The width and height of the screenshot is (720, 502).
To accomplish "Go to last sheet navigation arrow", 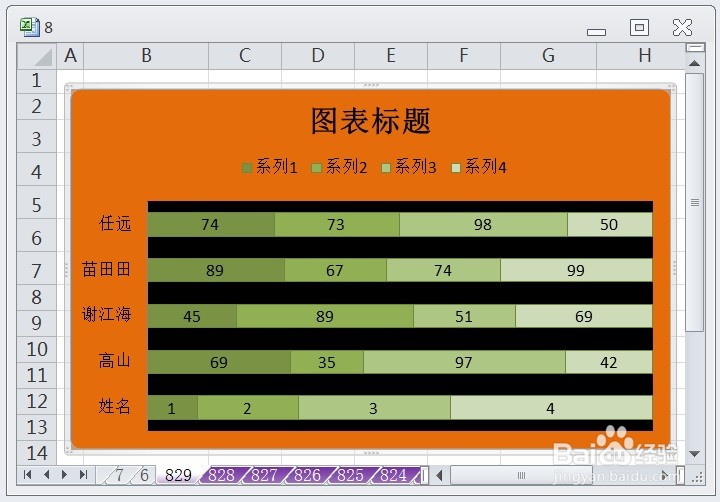I will [x=83, y=474].
